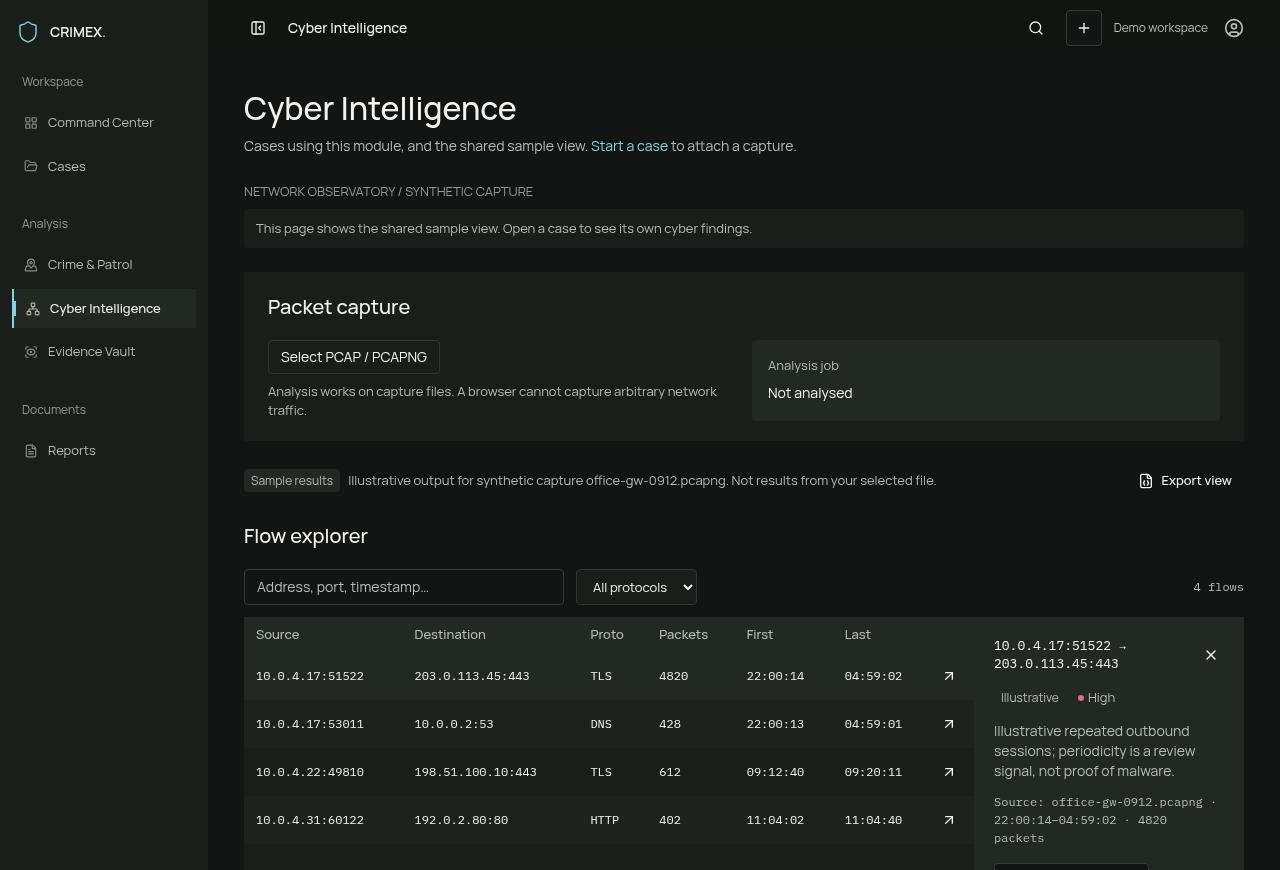Click the Source column header
Viewport: 1280px width, 870px height.
(277, 635)
